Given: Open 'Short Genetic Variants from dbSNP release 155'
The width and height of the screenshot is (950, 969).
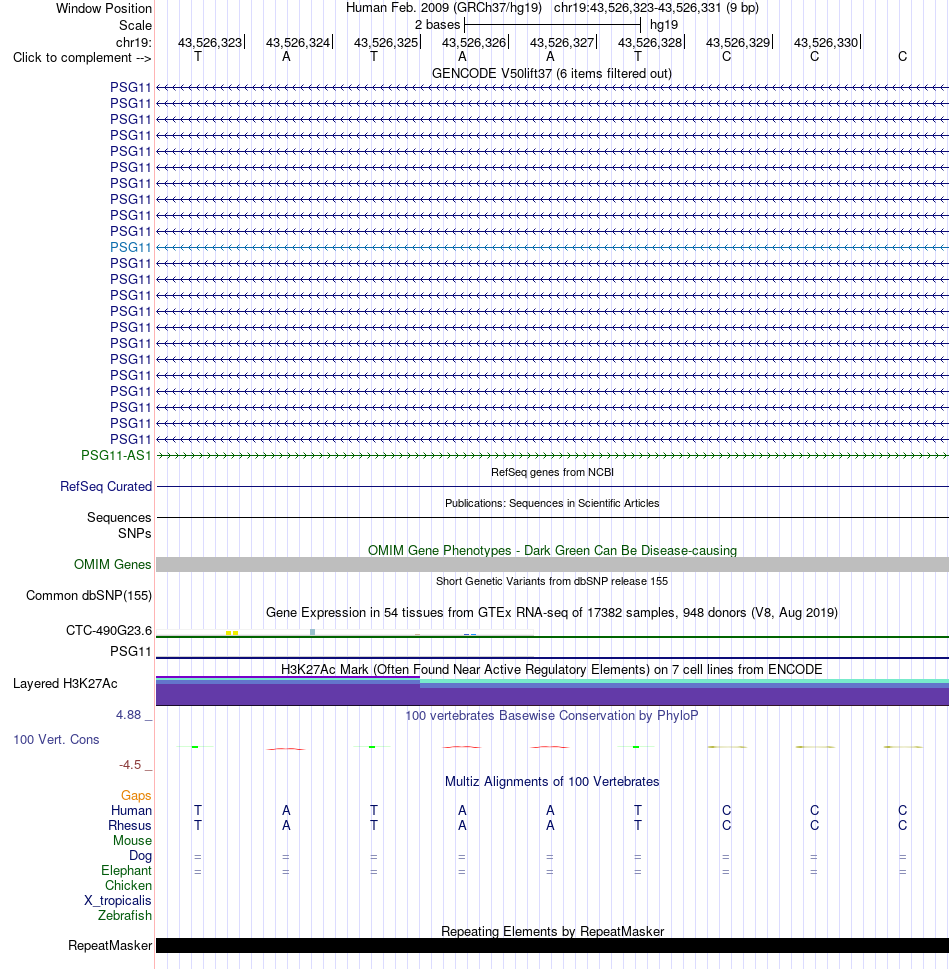Looking at the screenshot, I should coord(552,581).
